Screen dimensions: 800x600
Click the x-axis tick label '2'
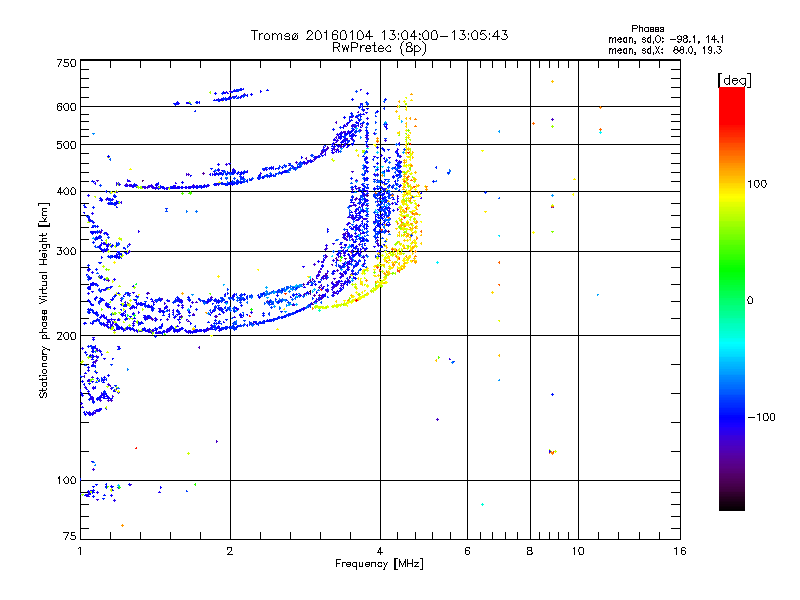coord(230,551)
